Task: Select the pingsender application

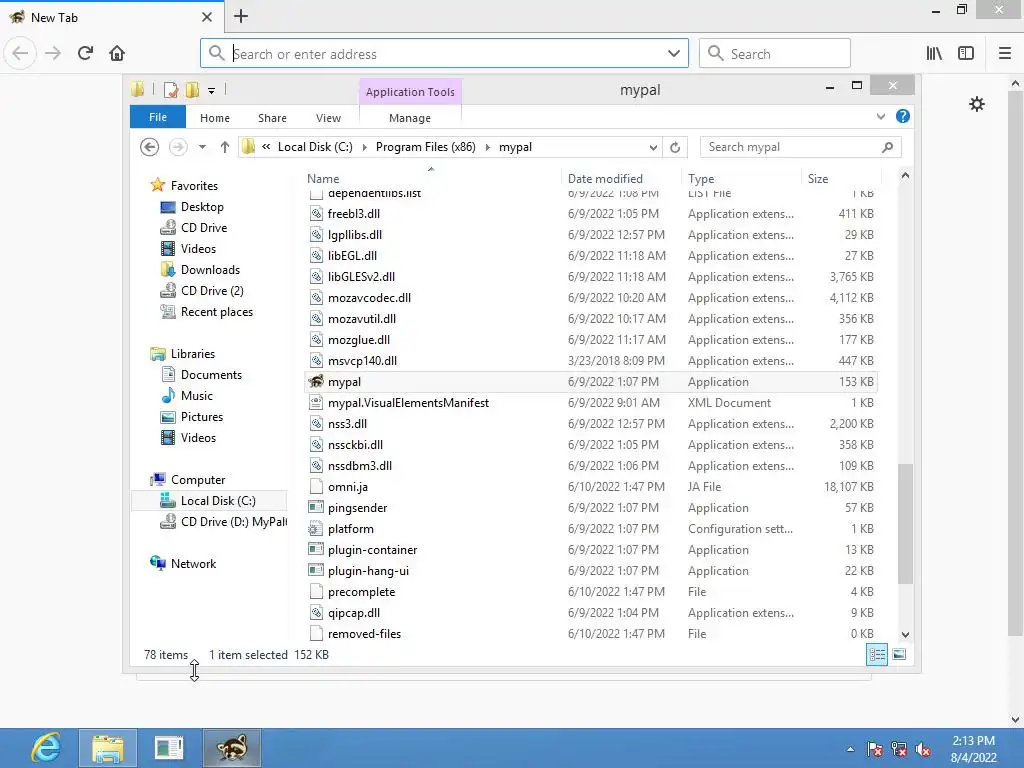Action: click(590, 508)
